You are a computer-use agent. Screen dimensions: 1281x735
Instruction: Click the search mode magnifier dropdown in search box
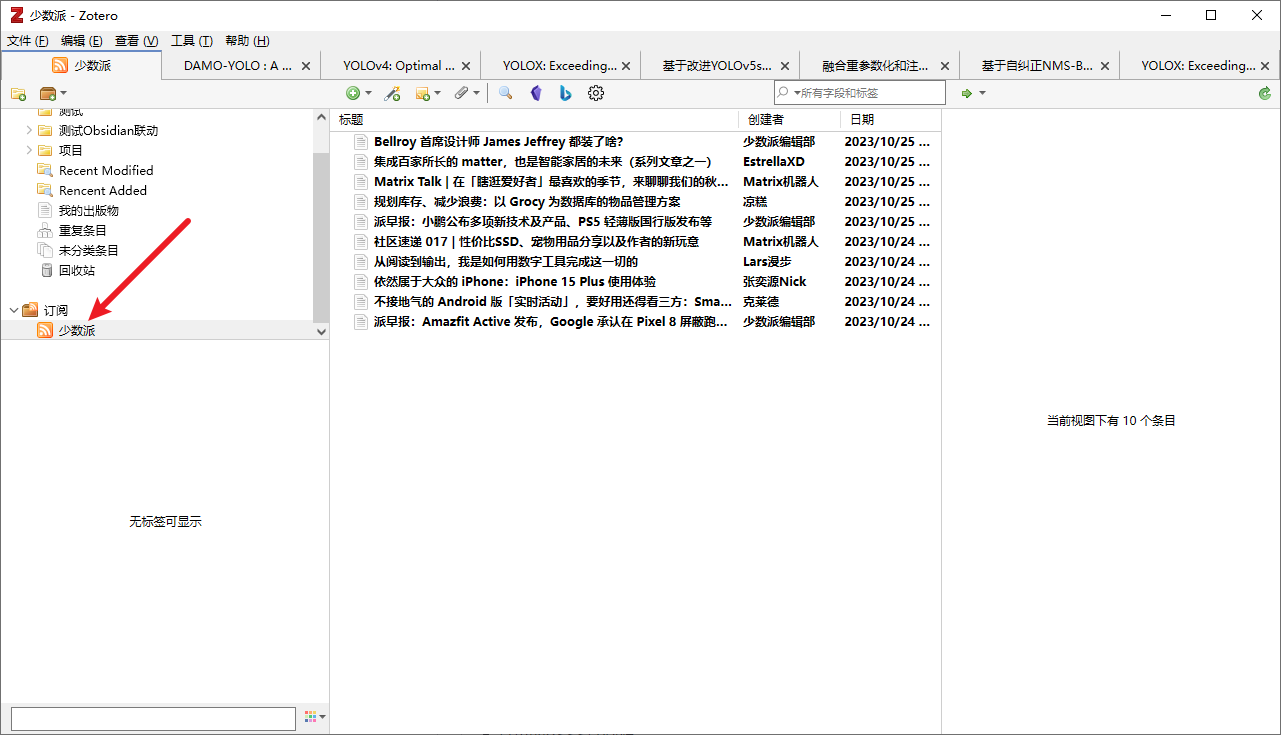click(789, 93)
